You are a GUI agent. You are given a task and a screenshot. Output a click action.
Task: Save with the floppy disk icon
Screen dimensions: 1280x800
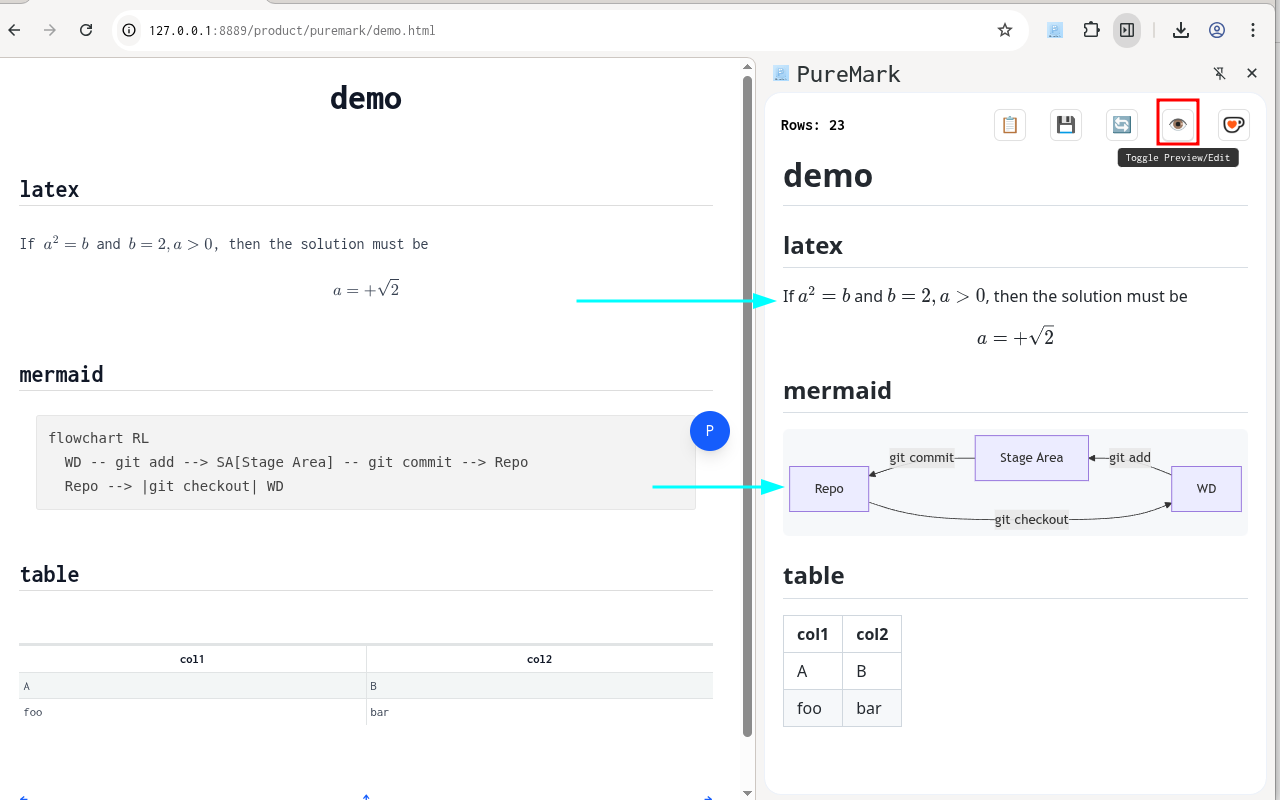1066,125
